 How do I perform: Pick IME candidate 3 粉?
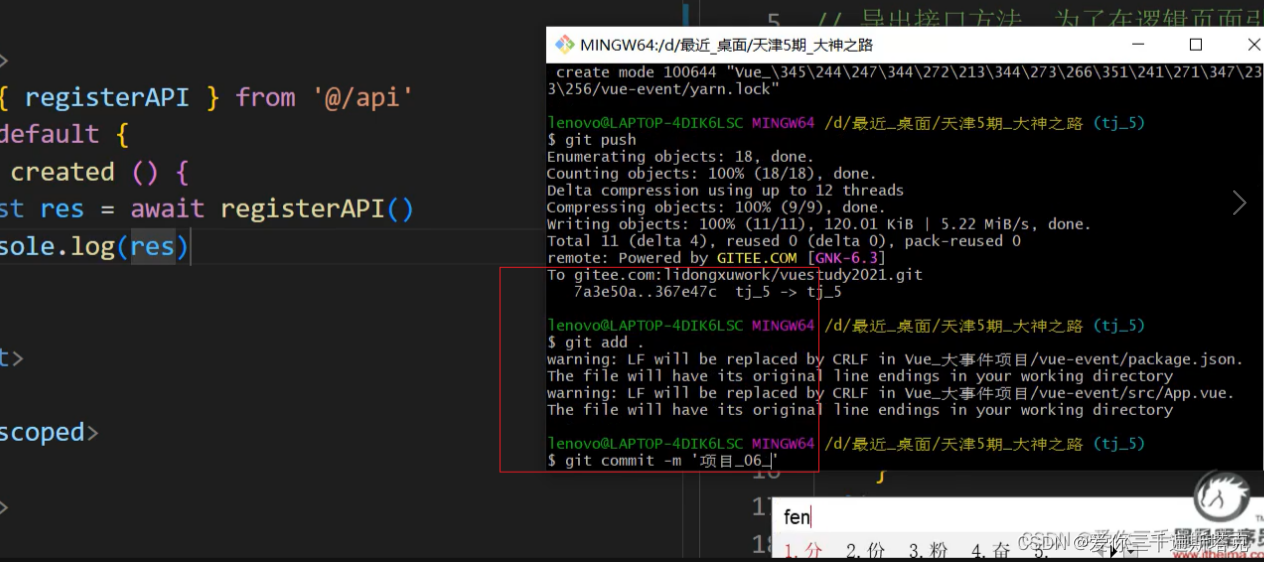tap(927, 549)
